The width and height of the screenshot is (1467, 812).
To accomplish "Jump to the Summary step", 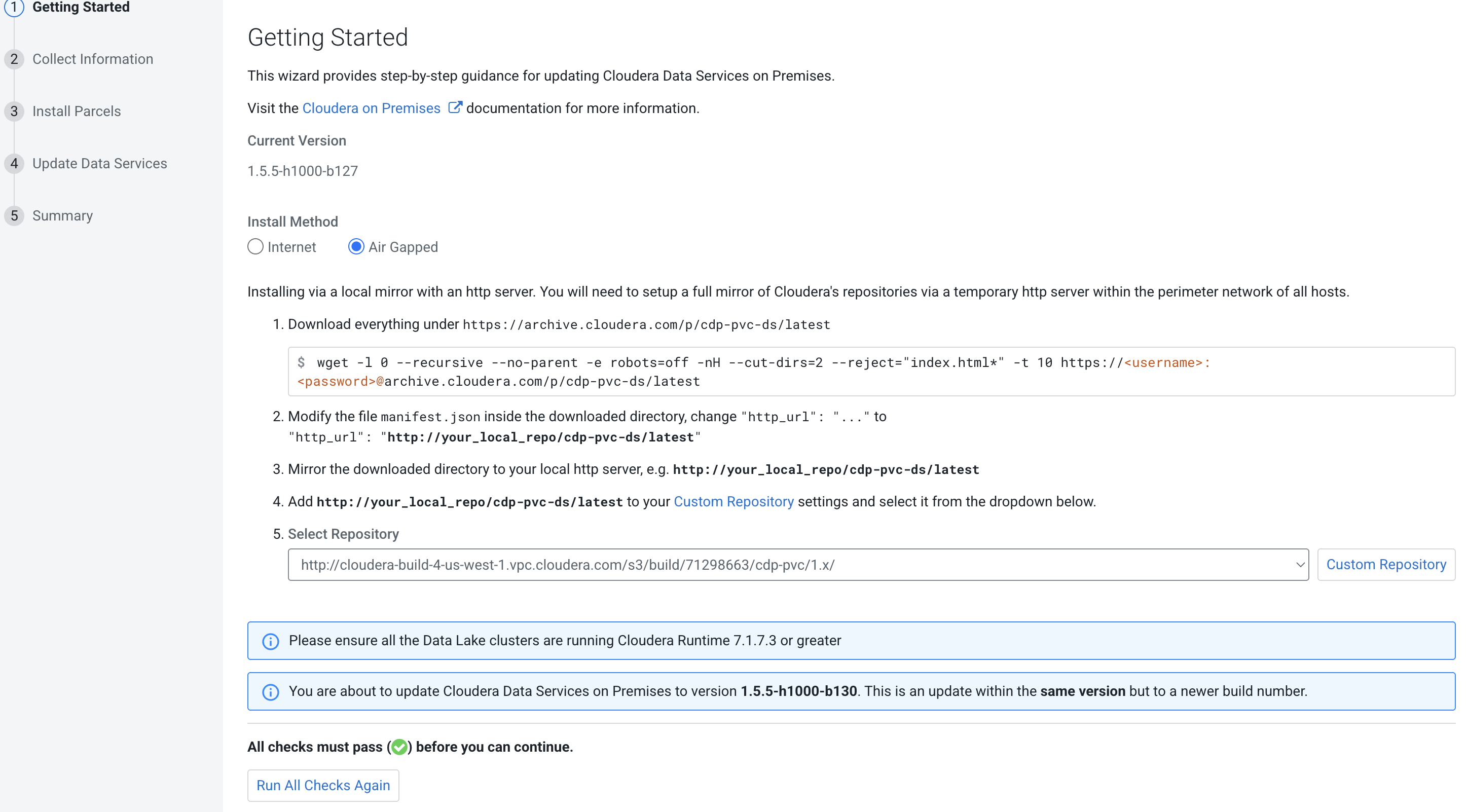I will [x=63, y=216].
